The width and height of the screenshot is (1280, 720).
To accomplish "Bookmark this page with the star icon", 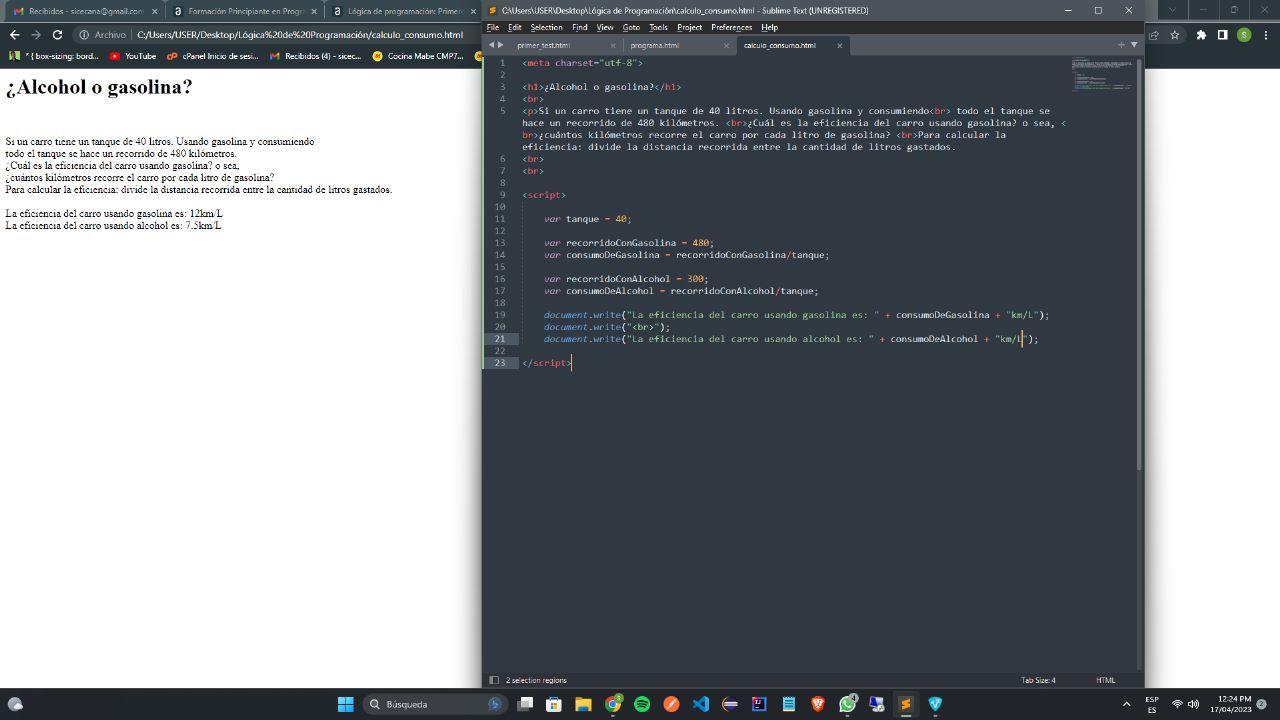I will pyautogui.click(x=1175, y=34).
